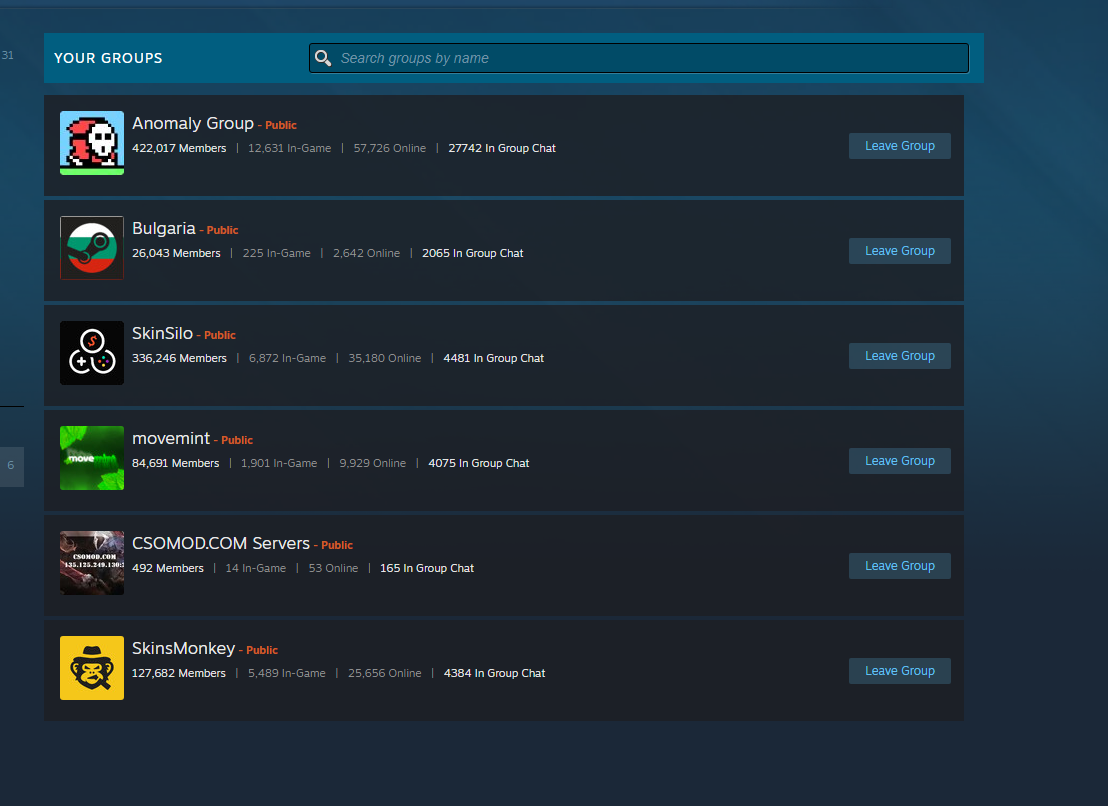
Task: Open the movemint group name link
Action: [x=171, y=439]
